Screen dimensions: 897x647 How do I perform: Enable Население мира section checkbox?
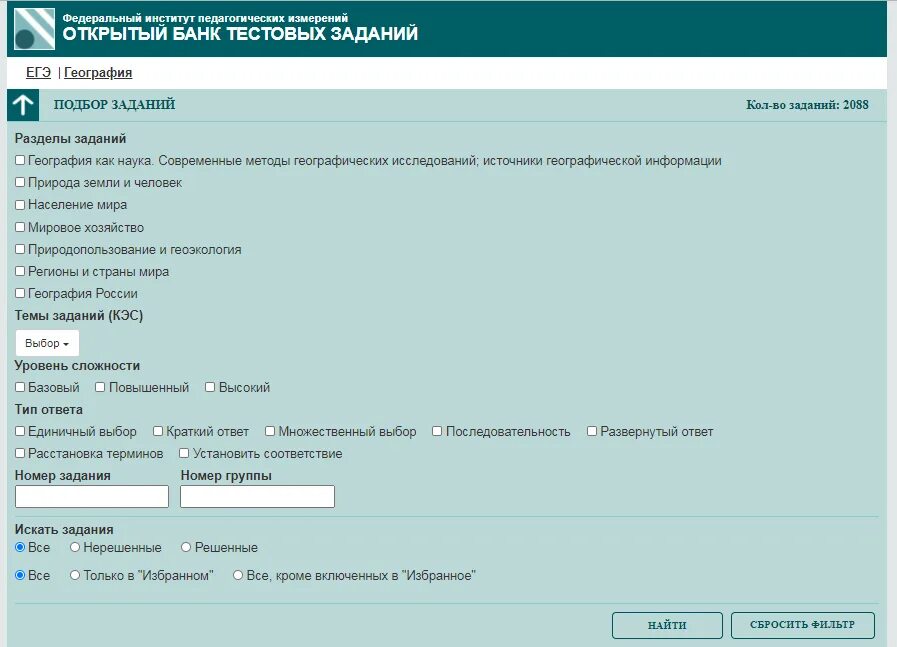click(20, 205)
